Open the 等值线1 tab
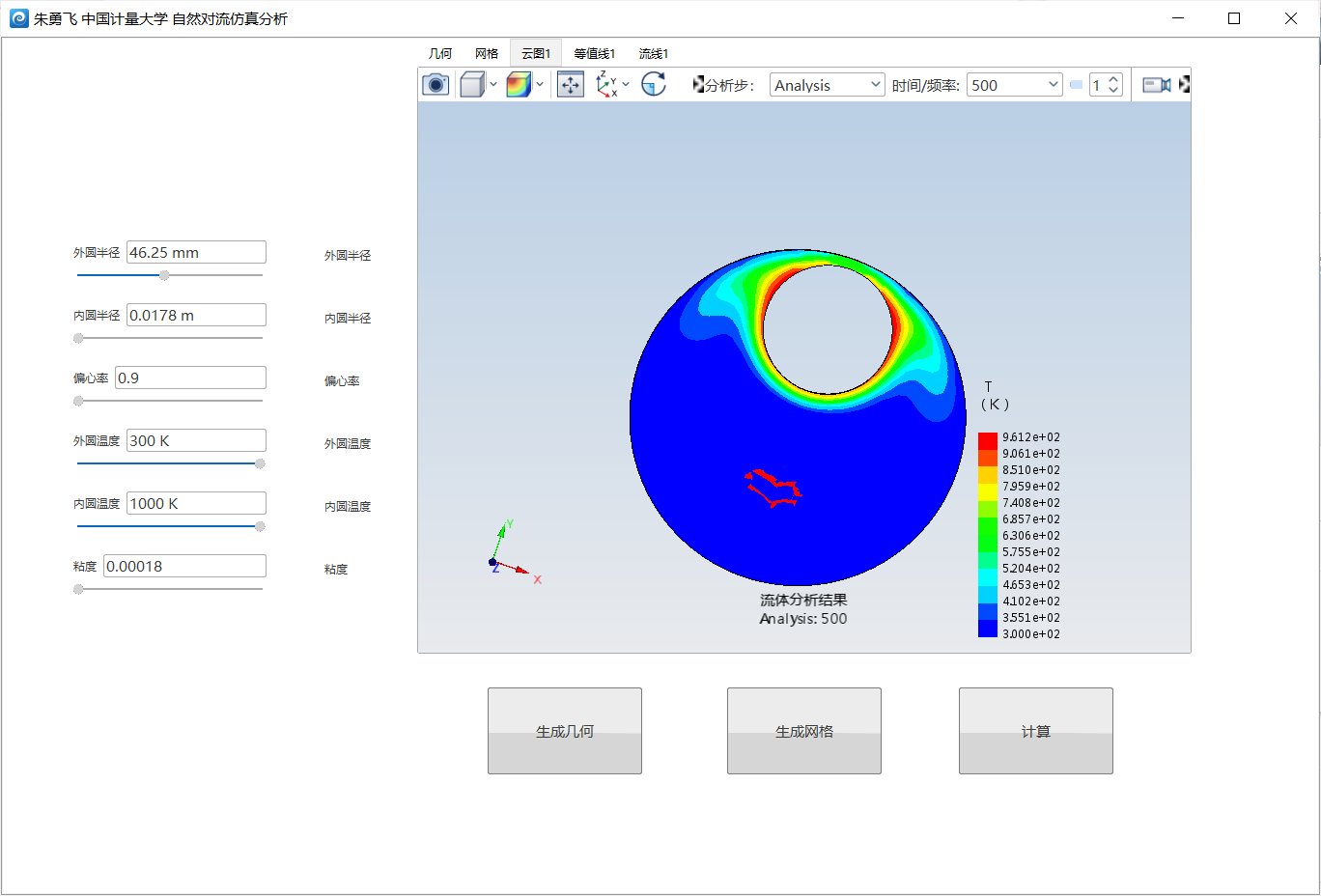Screen dimensions: 1321x896 (x=594, y=54)
